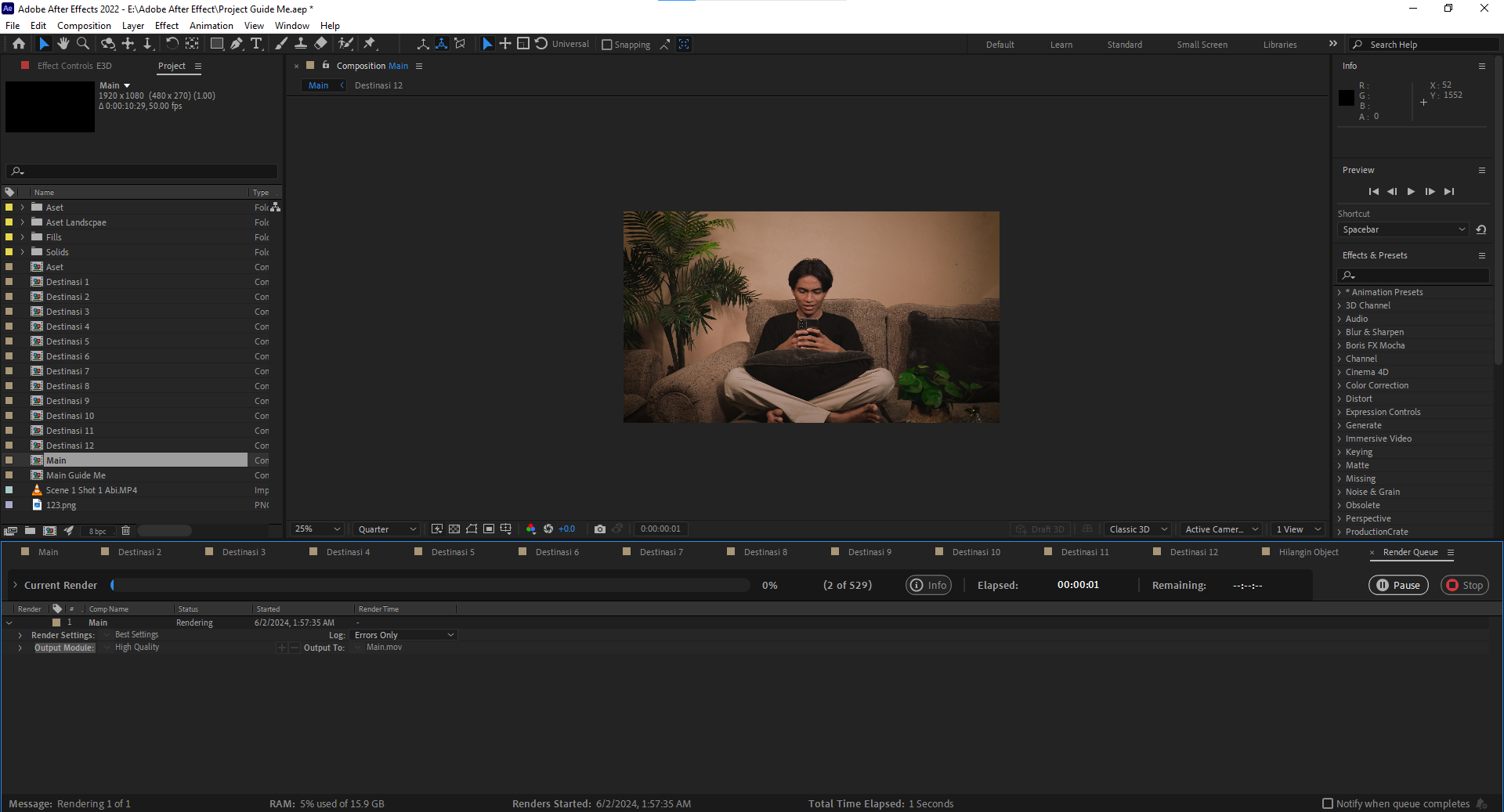Stop the current render

tap(1464, 585)
